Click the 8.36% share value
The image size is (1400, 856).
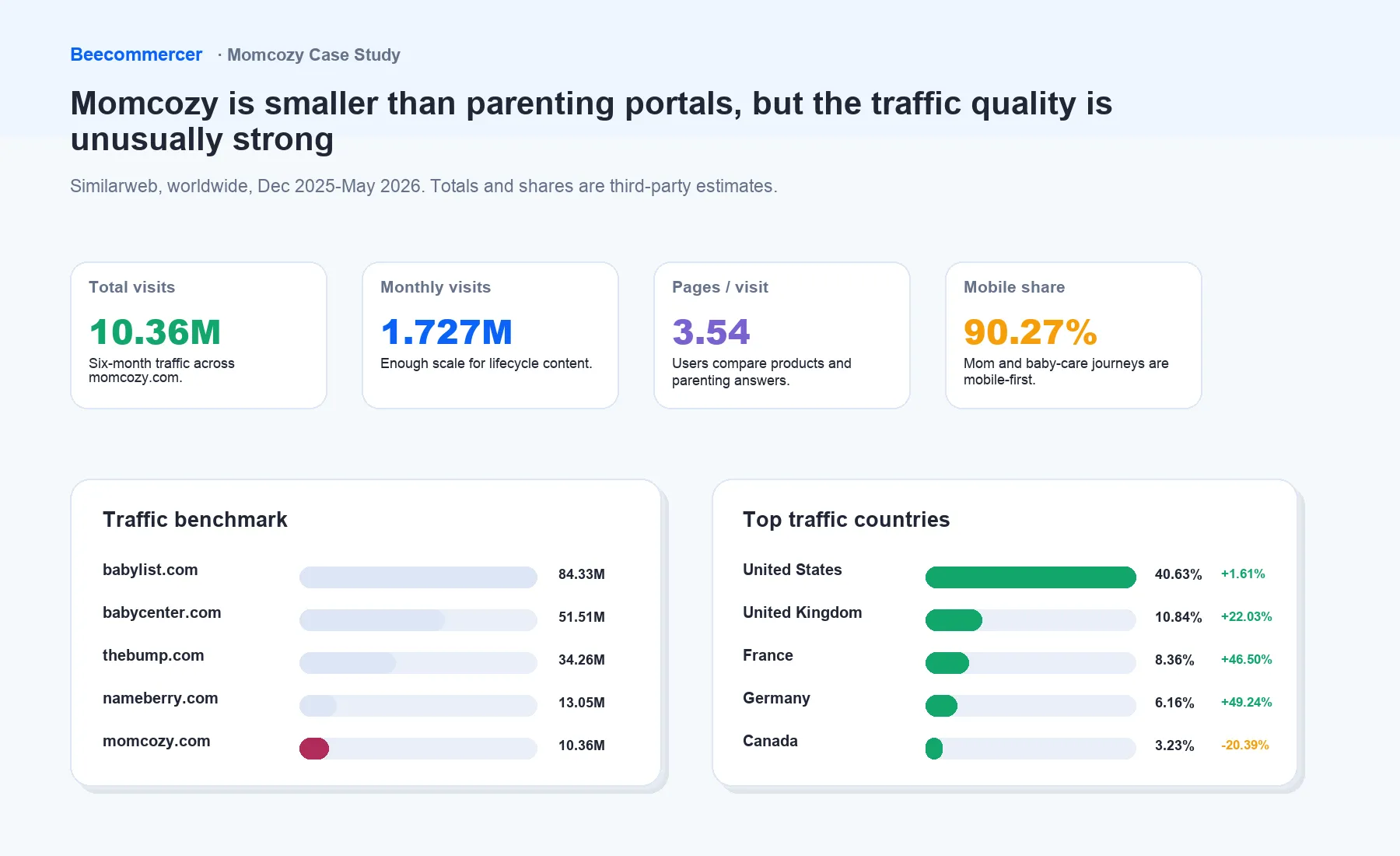point(1174,660)
